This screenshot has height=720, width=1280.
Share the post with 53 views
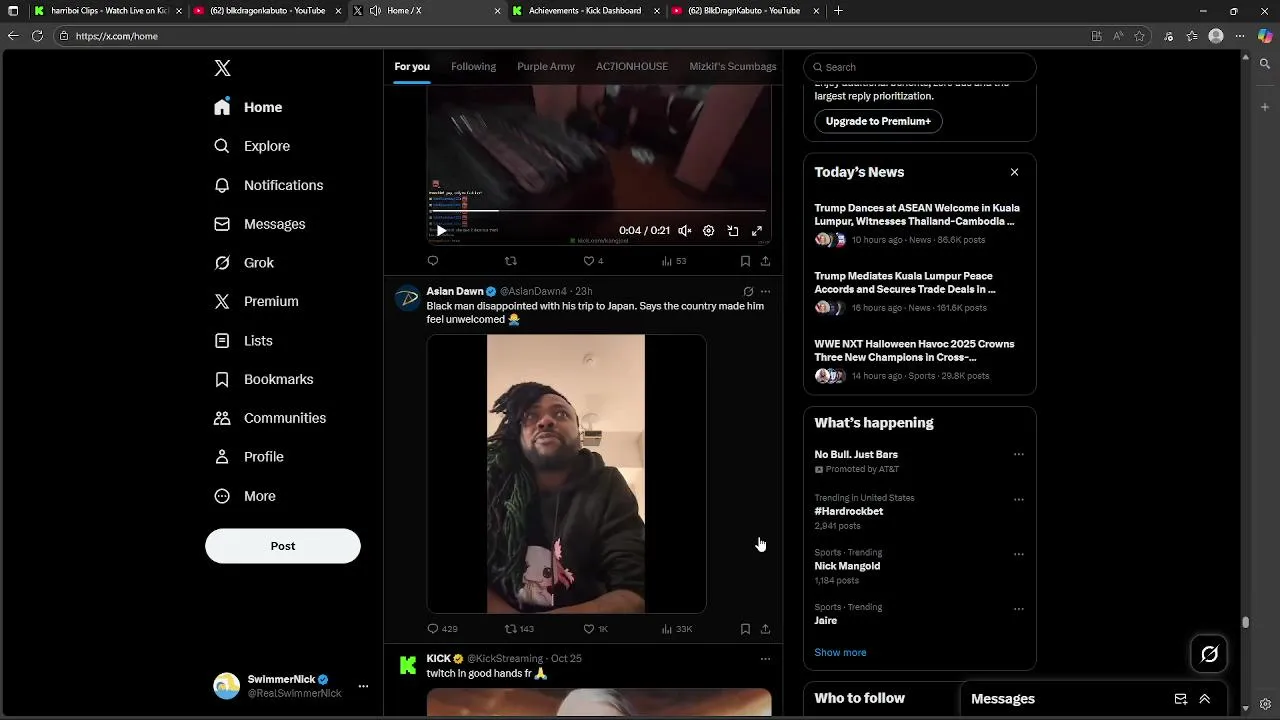point(765,261)
